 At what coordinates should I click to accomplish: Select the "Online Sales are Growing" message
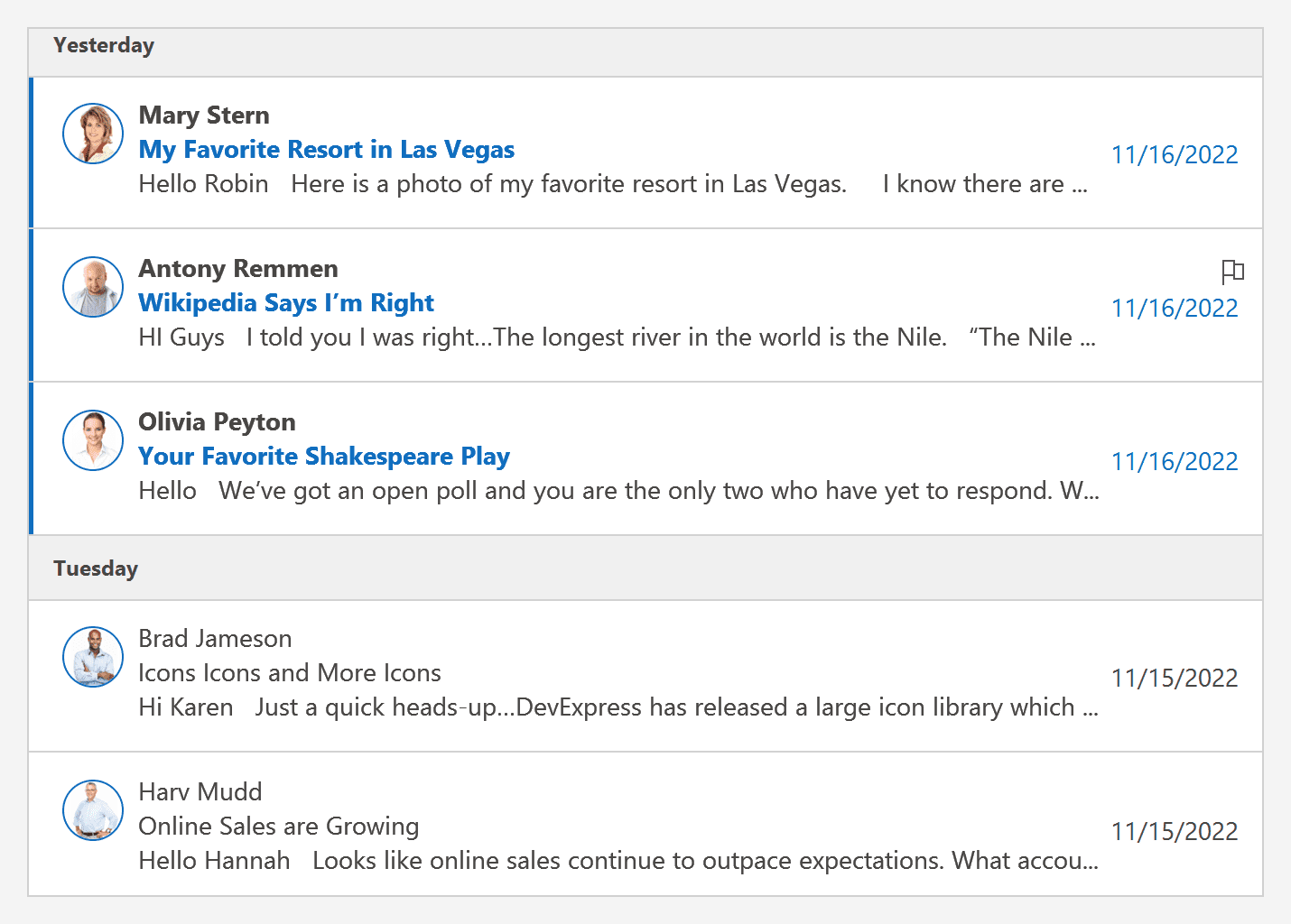(279, 827)
